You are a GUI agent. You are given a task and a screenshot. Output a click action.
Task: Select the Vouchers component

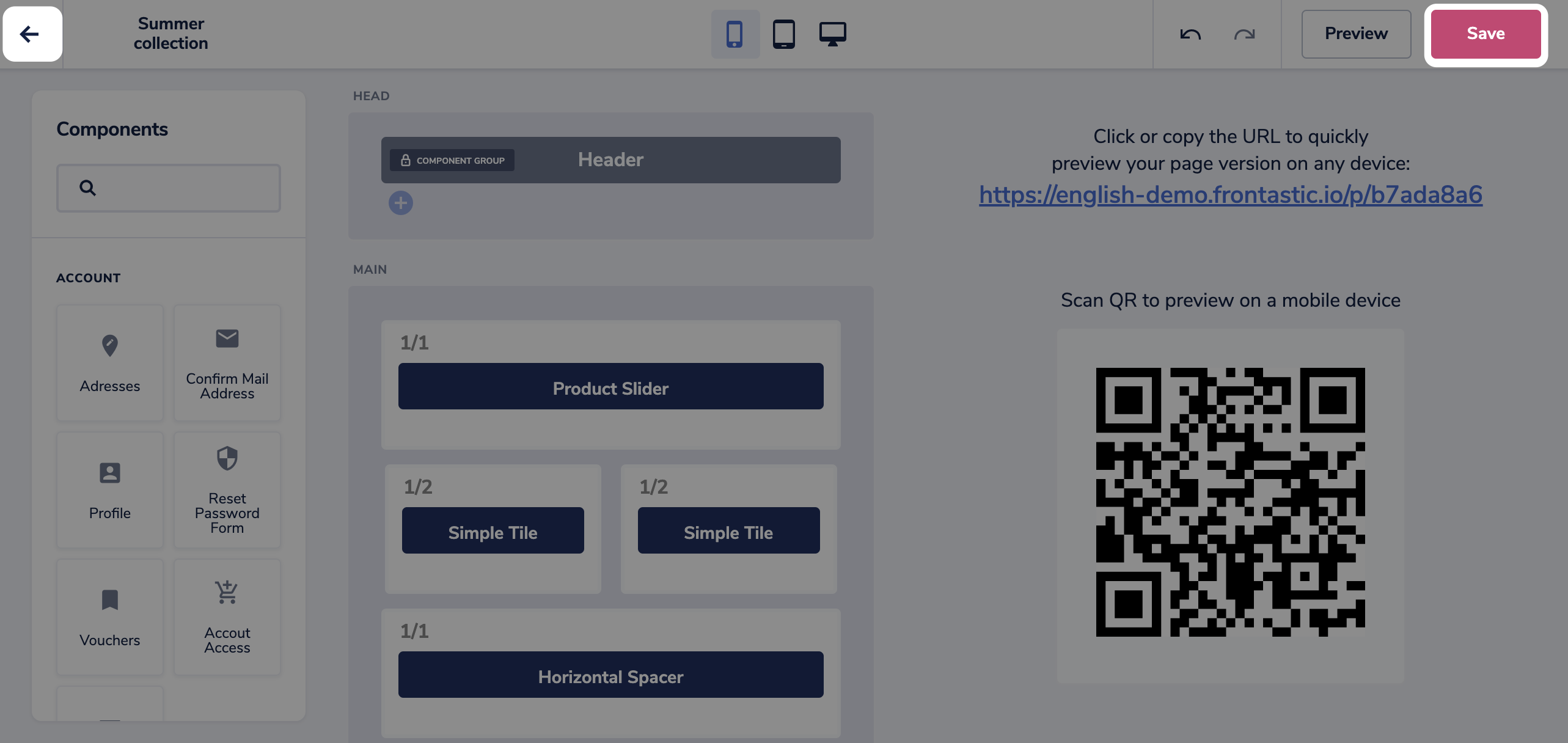pyautogui.click(x=110, y=617)
